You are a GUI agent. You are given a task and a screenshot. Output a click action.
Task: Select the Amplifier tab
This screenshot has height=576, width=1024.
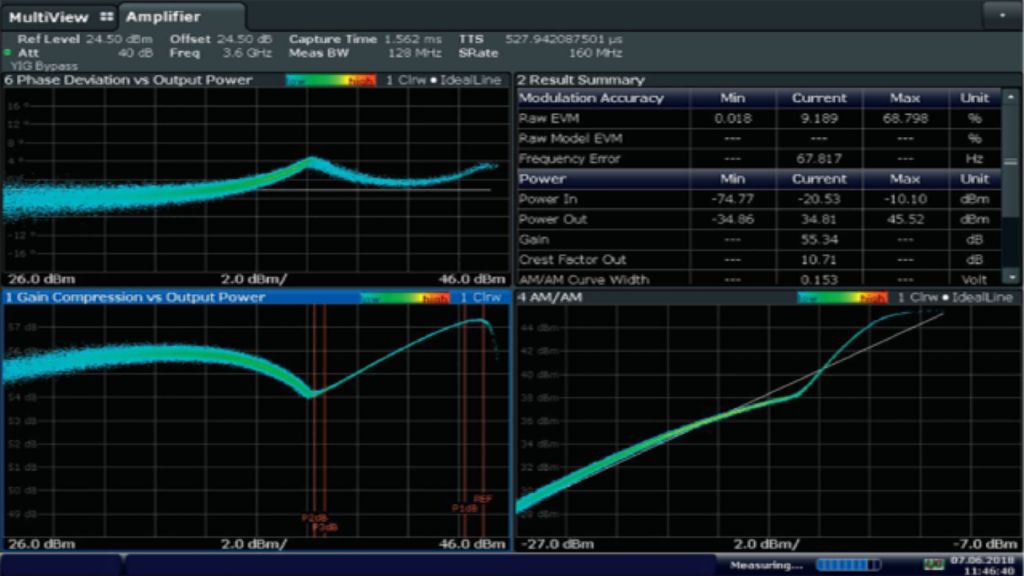[x=165, y=17]
